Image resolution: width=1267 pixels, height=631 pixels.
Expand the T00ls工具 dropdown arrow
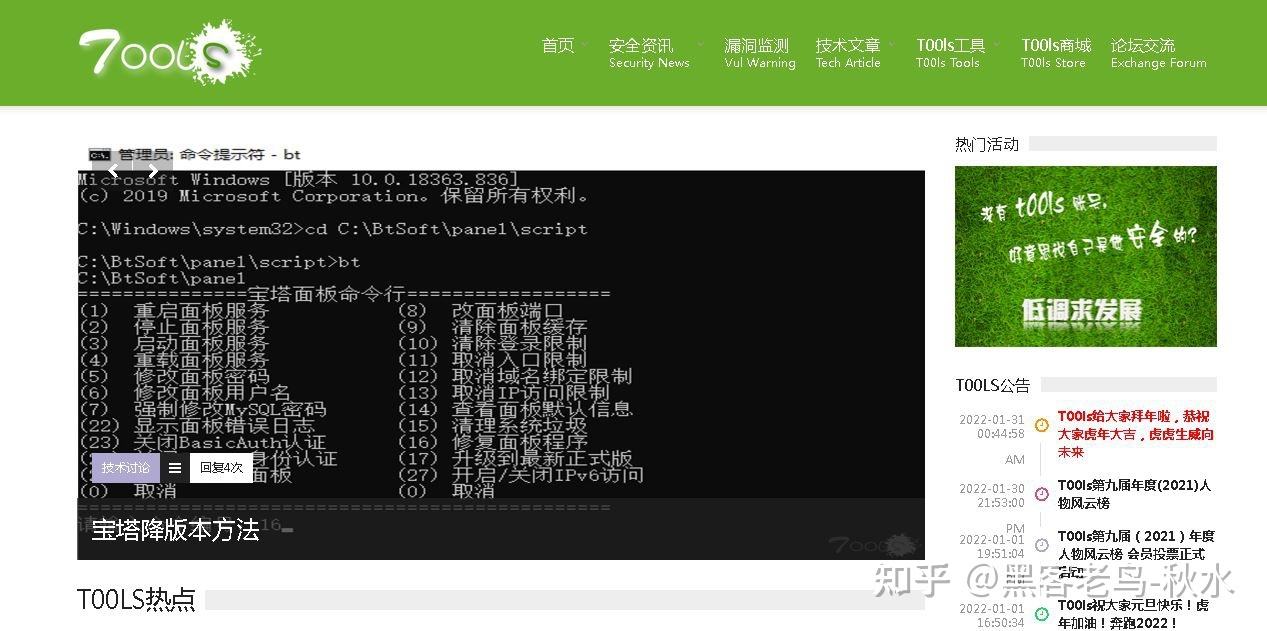[x=996, y=45]
